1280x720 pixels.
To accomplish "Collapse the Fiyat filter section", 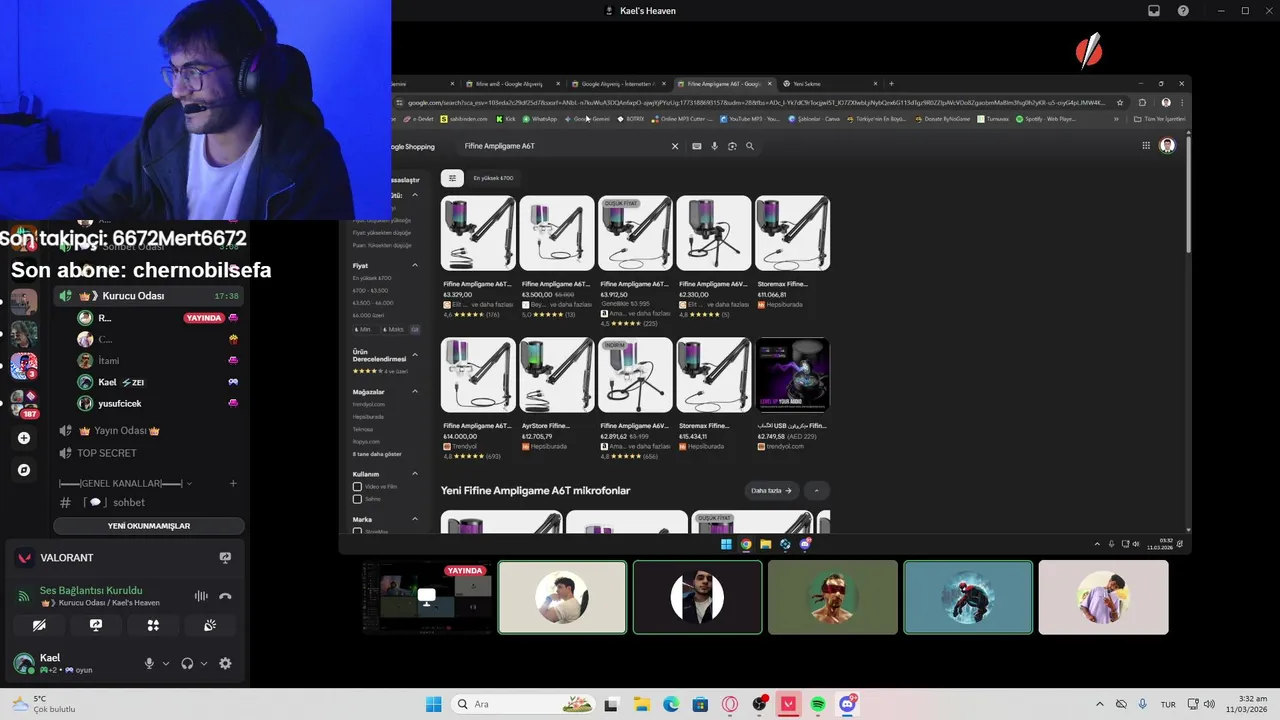I will [415, 266].
